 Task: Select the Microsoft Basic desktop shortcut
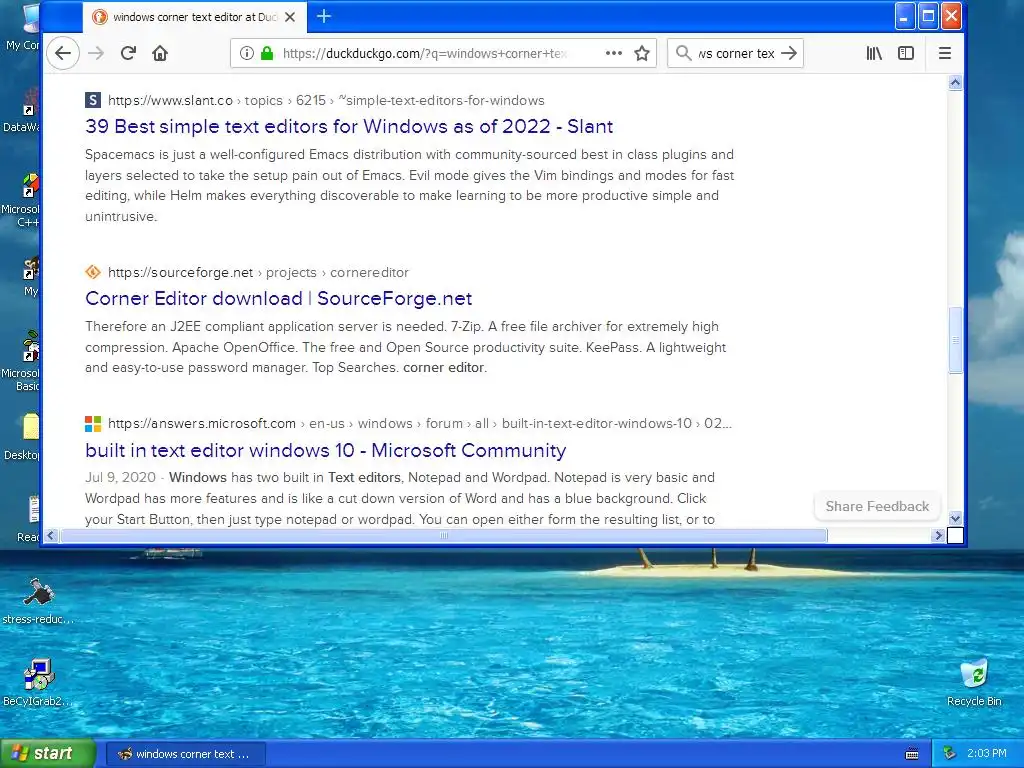21,362
